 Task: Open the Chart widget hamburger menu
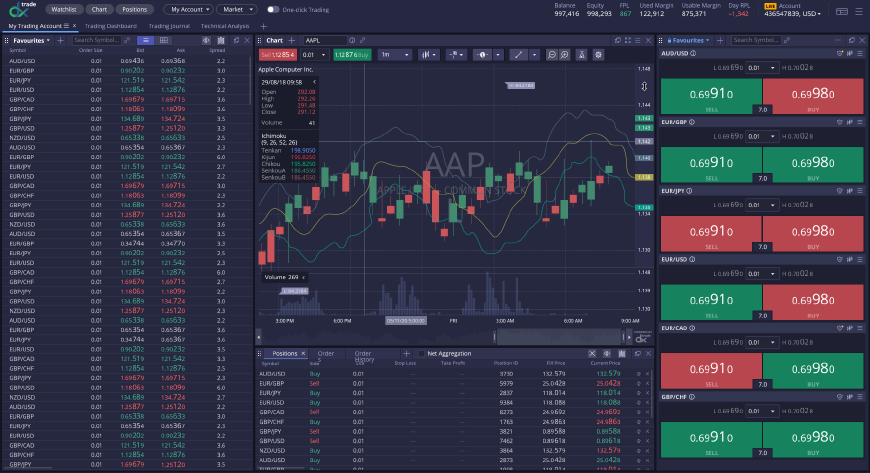click(x=638, y=41)
